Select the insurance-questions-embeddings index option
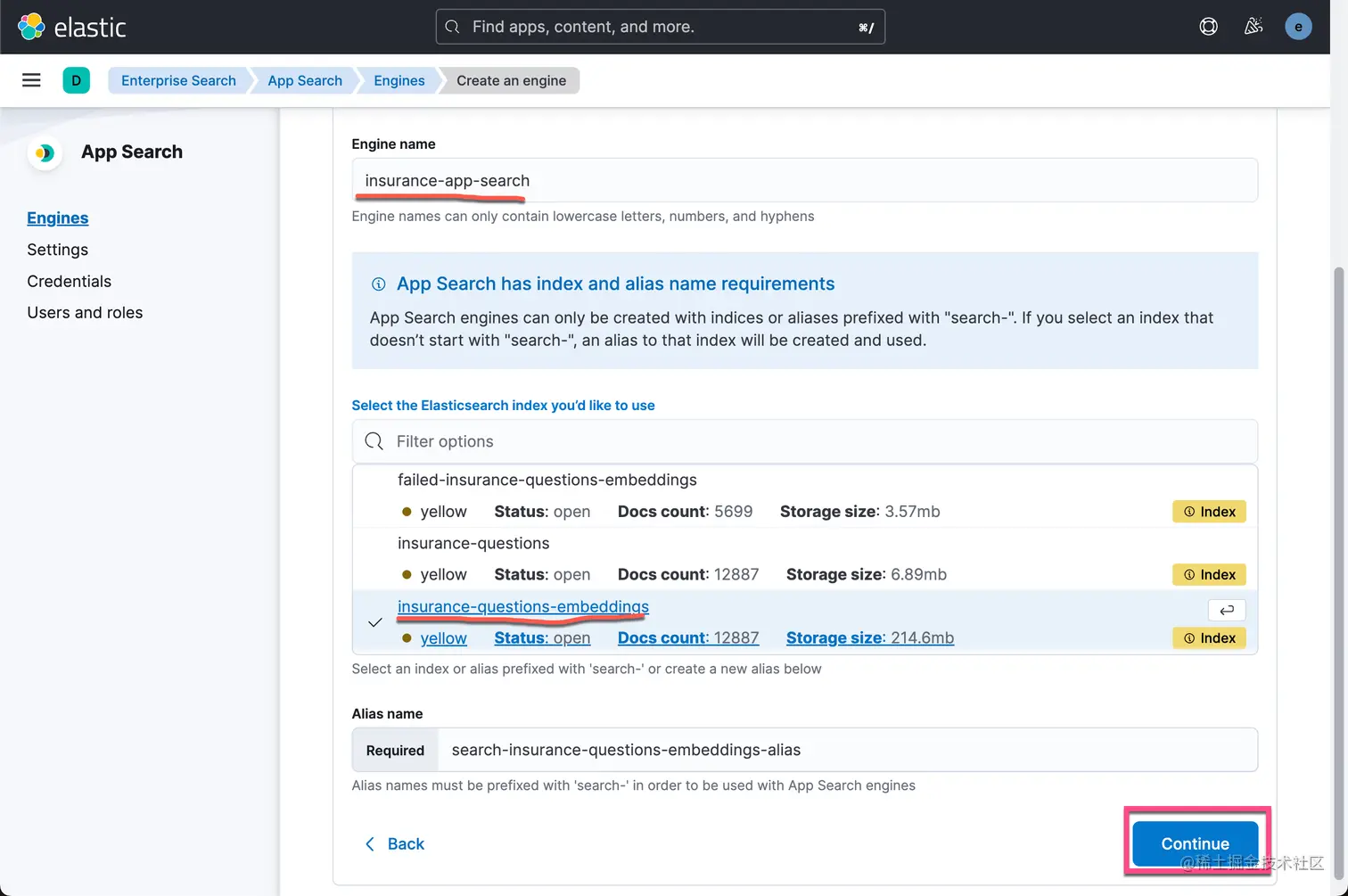This screenshot has width=1348, height=896. [x=523, y=607]
